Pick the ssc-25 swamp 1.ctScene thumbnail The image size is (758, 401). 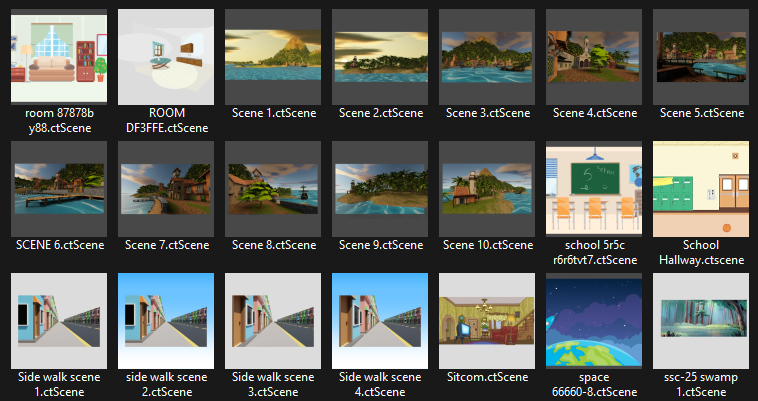click(x=701, y=320)
